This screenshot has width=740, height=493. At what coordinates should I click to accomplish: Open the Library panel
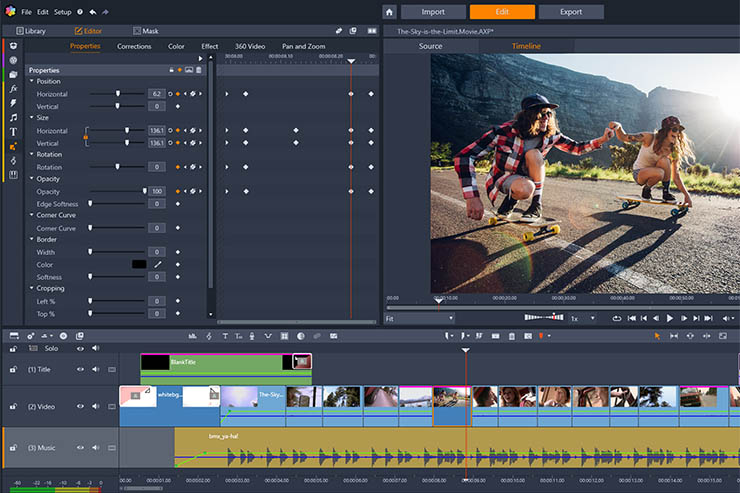point(31,31)
